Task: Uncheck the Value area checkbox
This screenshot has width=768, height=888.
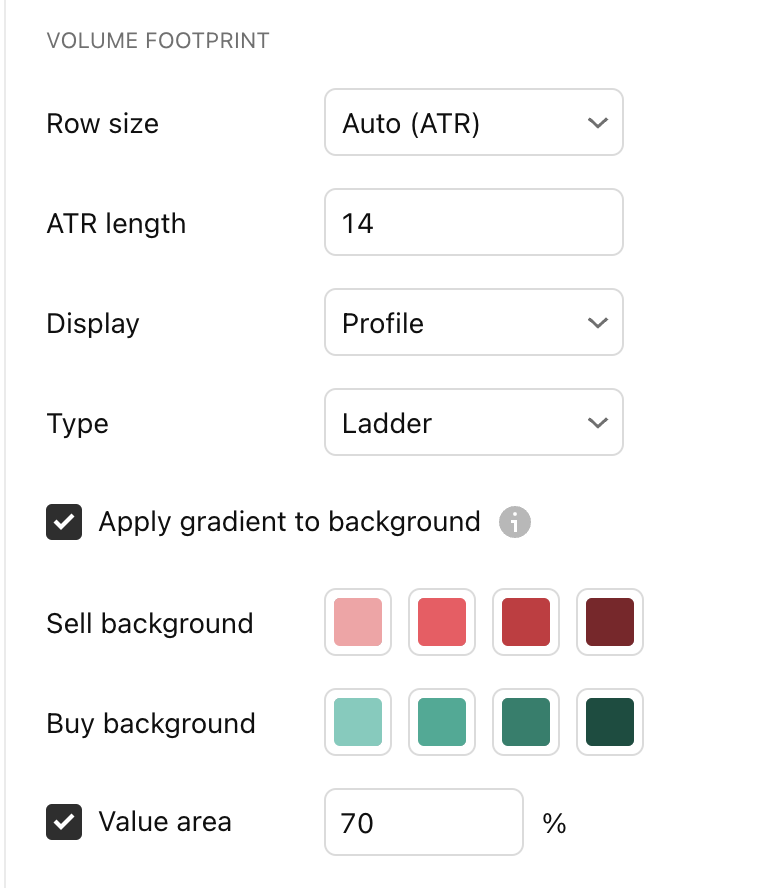Action: pyautogui.click(x=64, y=822)
